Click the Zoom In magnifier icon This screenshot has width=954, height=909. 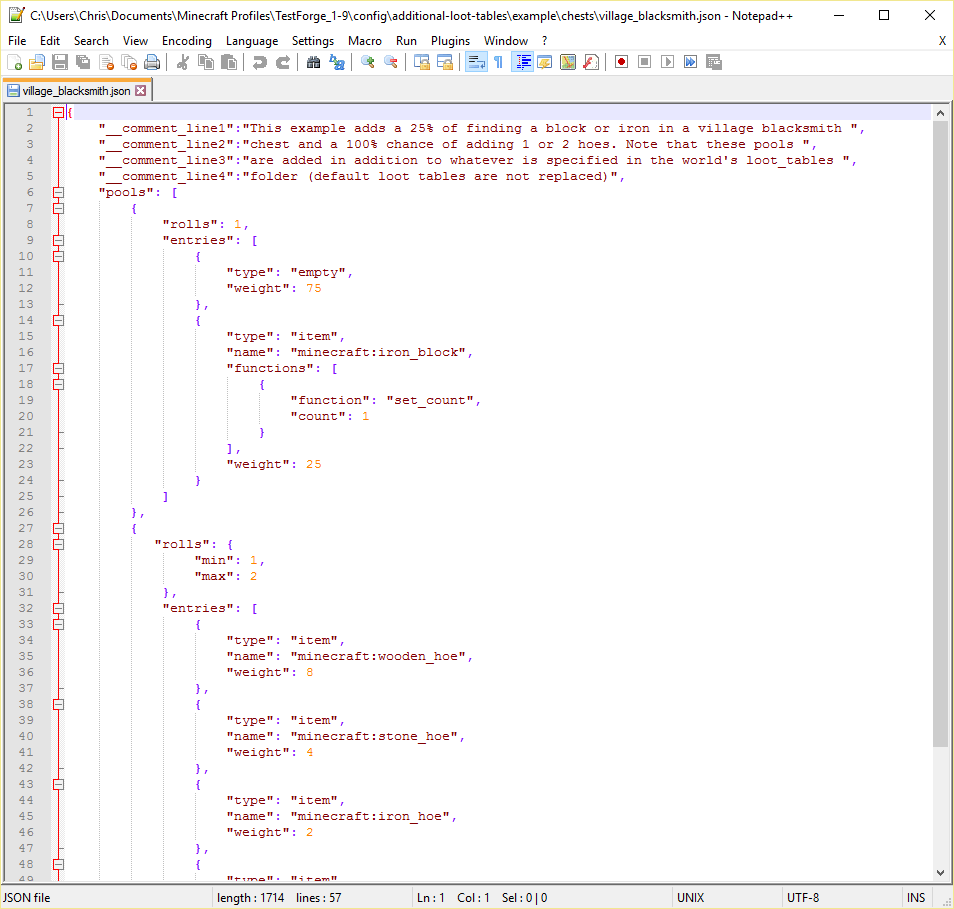[x=368, y=62]
